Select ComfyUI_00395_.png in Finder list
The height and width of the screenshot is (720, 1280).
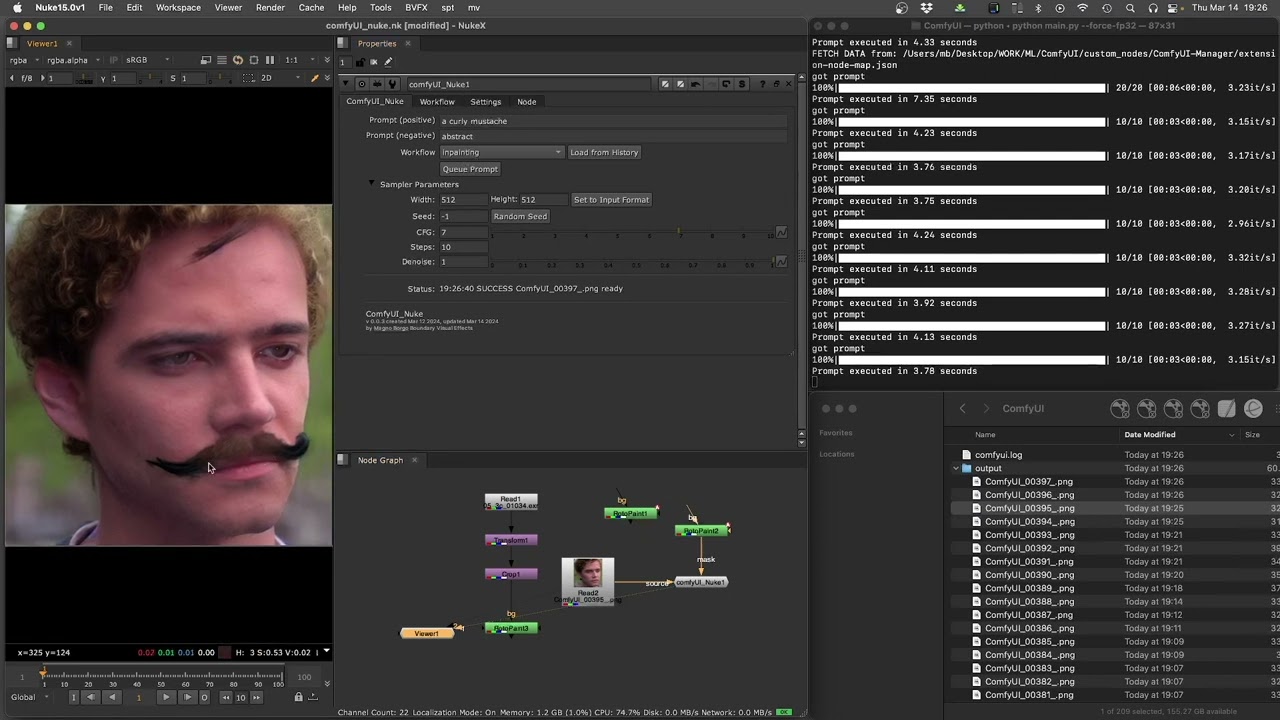coord(1030,508)
